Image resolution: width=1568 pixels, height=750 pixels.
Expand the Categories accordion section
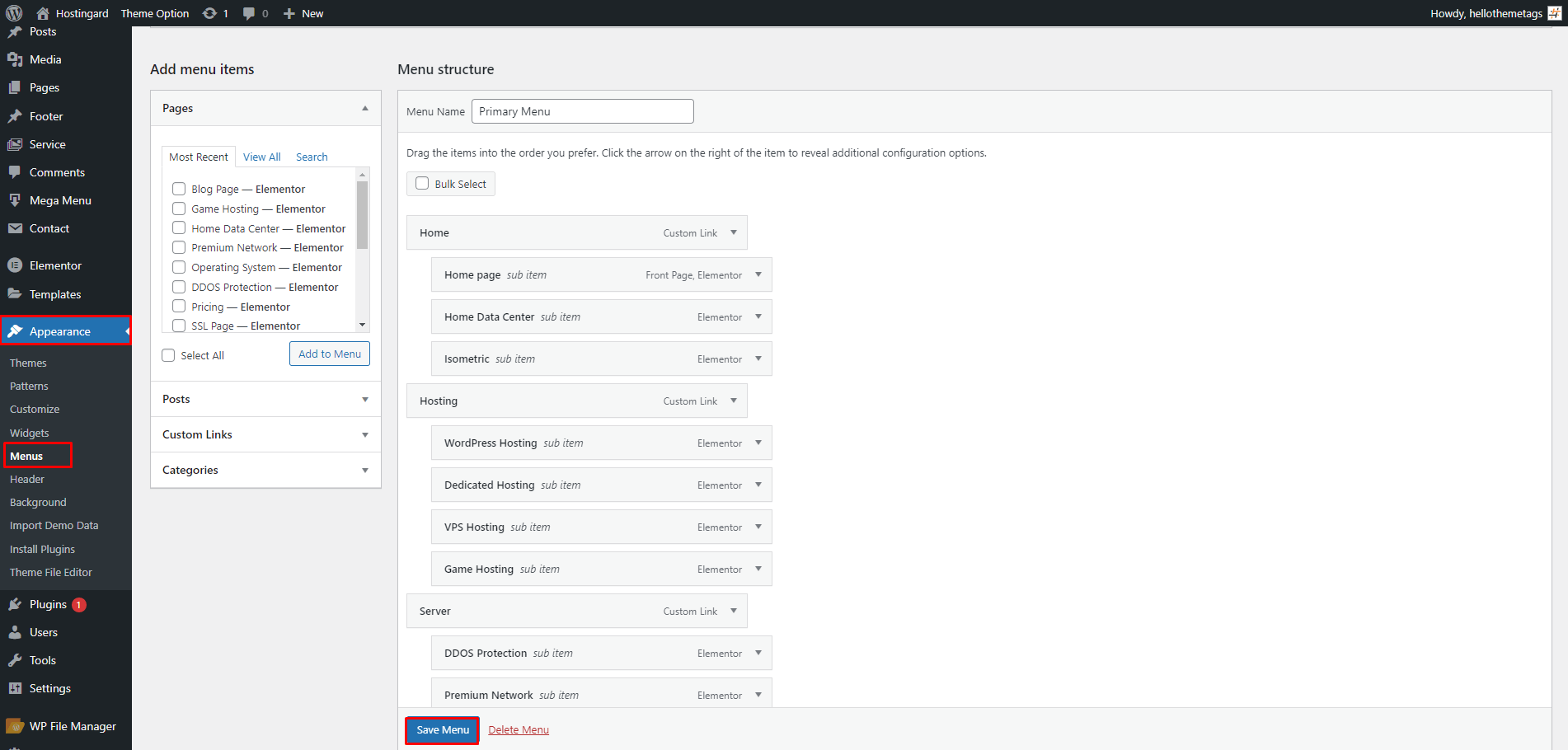coord(265,470)
